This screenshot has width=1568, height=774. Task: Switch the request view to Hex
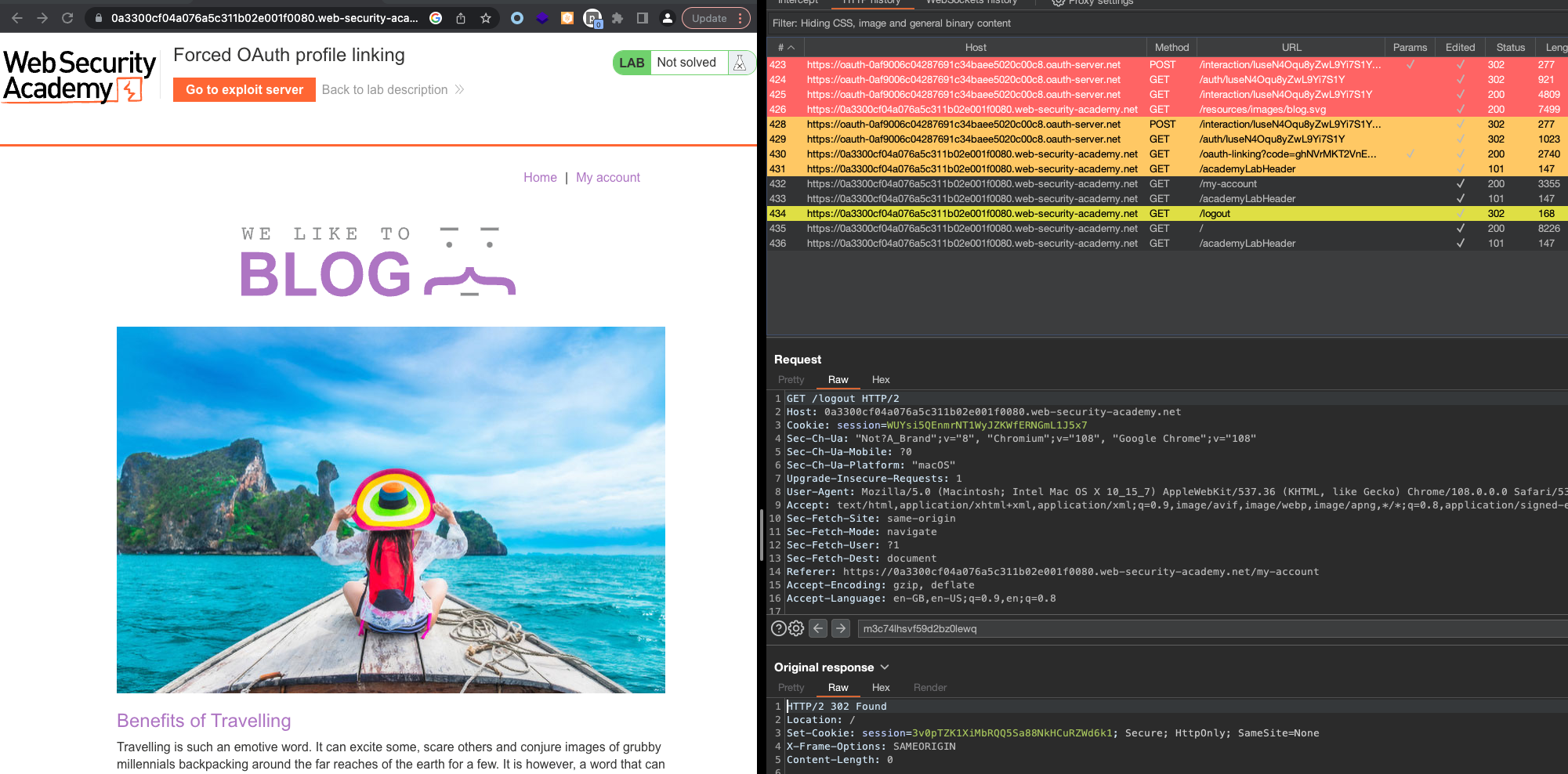pos(880,380)
